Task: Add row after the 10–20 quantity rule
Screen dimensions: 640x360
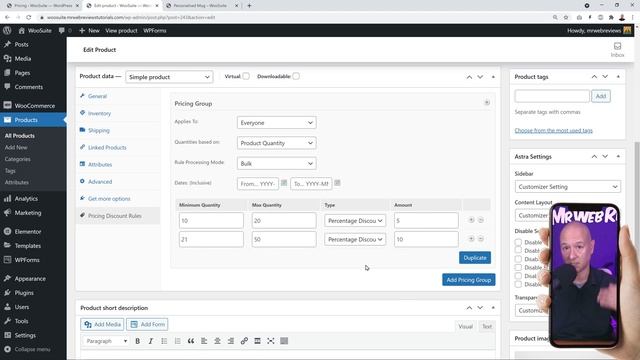Action: coord(471,220)
